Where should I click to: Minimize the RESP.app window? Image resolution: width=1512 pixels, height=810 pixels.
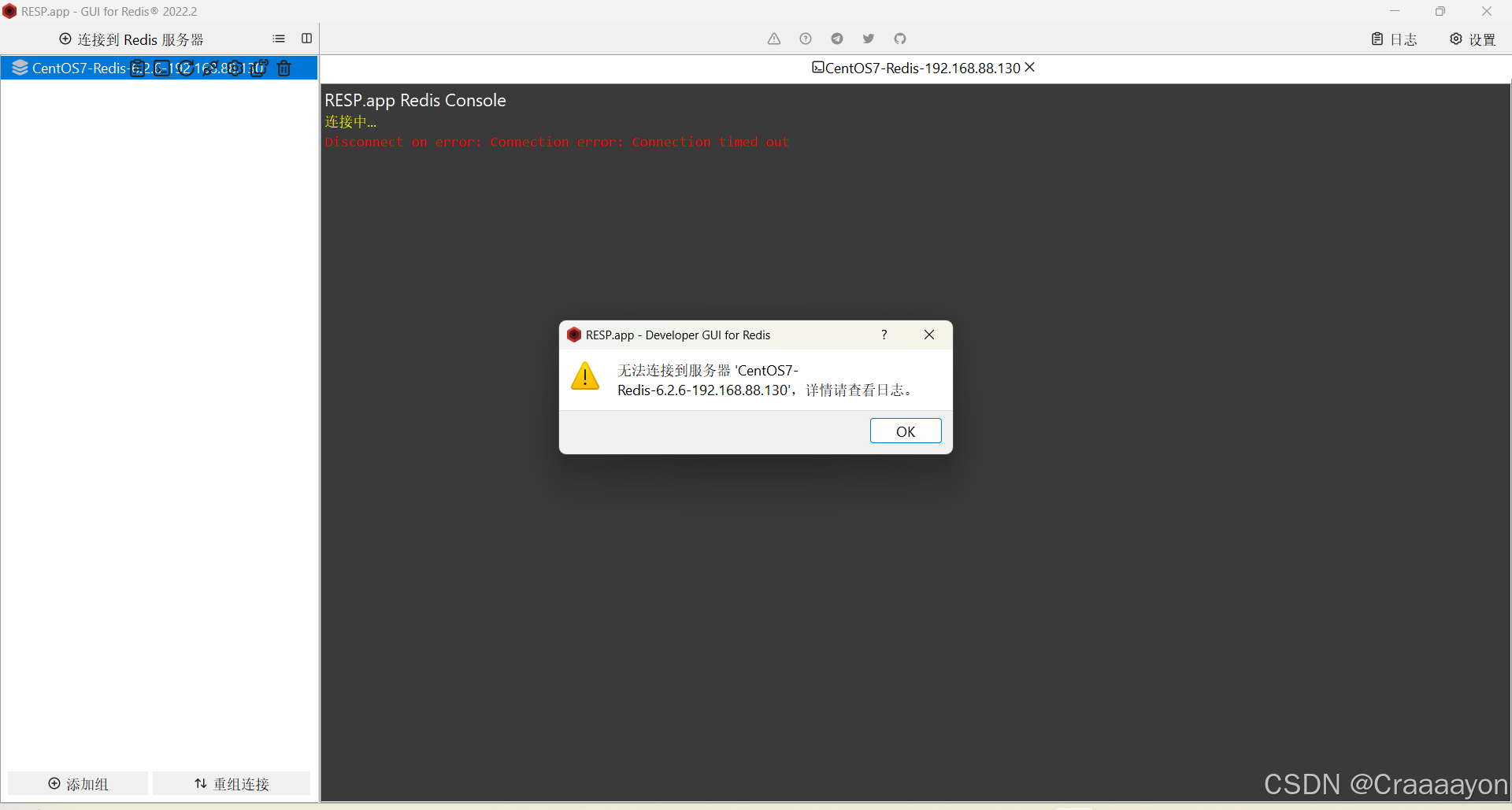pos(1395,11)
